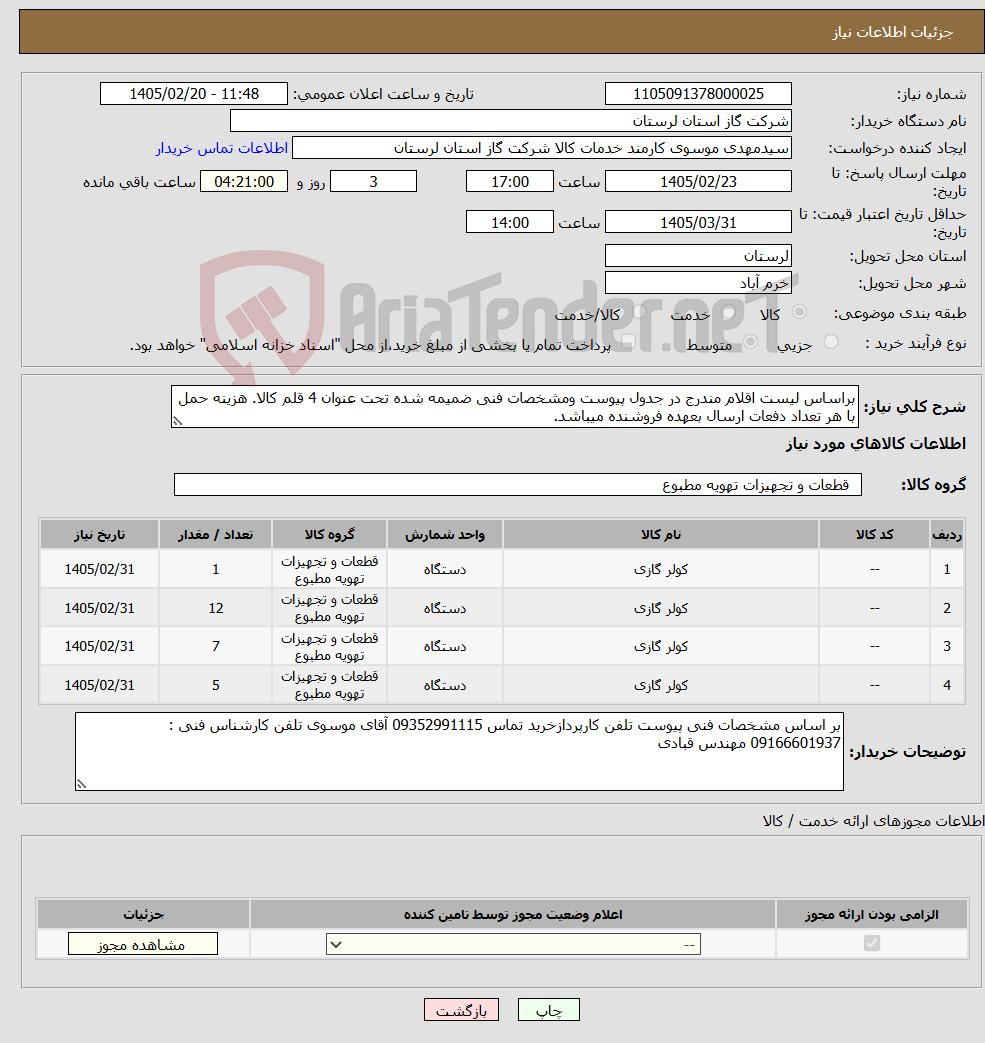Click the validity hour field 14:00

(509, 222)
